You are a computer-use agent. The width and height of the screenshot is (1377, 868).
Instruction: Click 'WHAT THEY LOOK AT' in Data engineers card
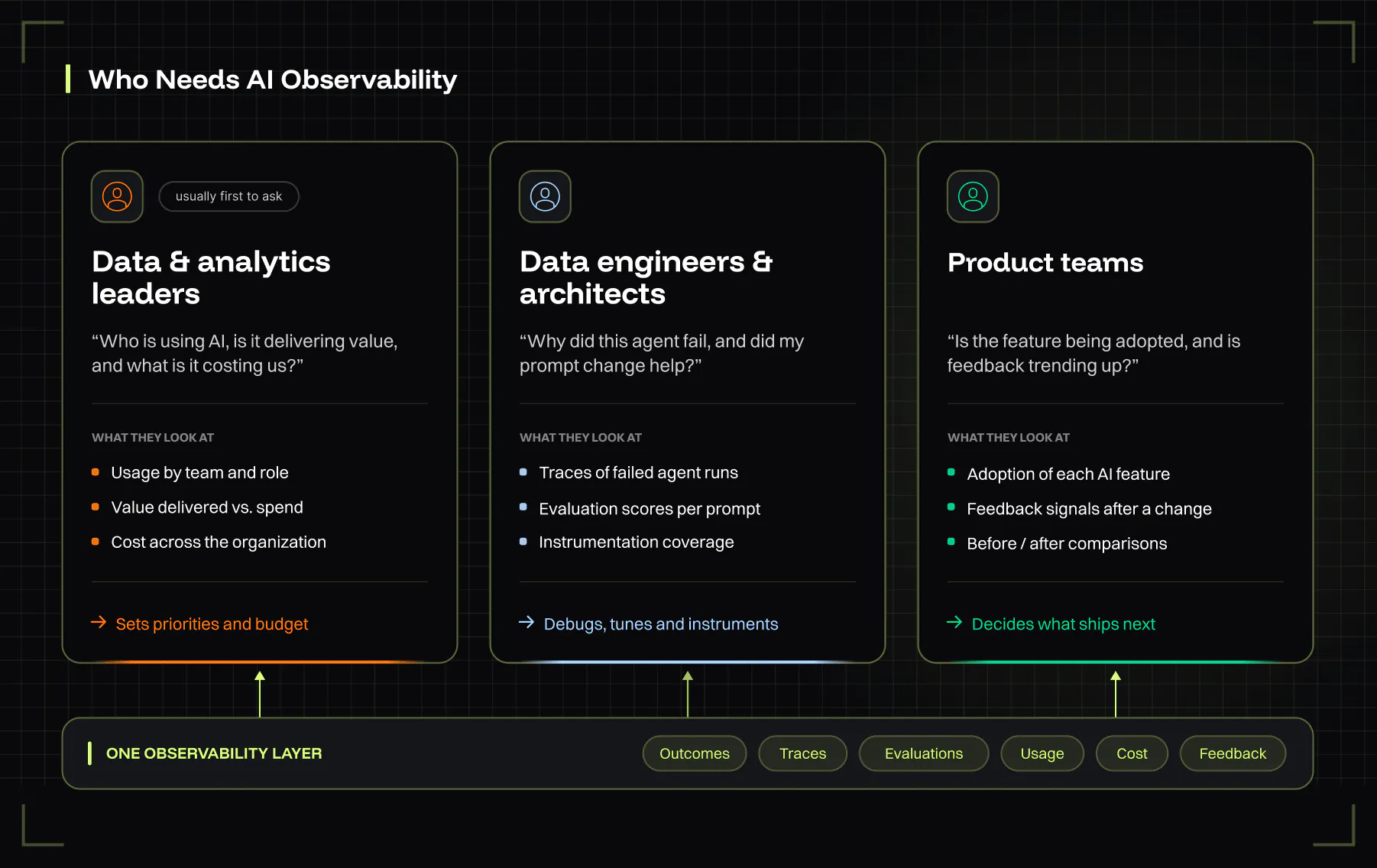[581, 438]
